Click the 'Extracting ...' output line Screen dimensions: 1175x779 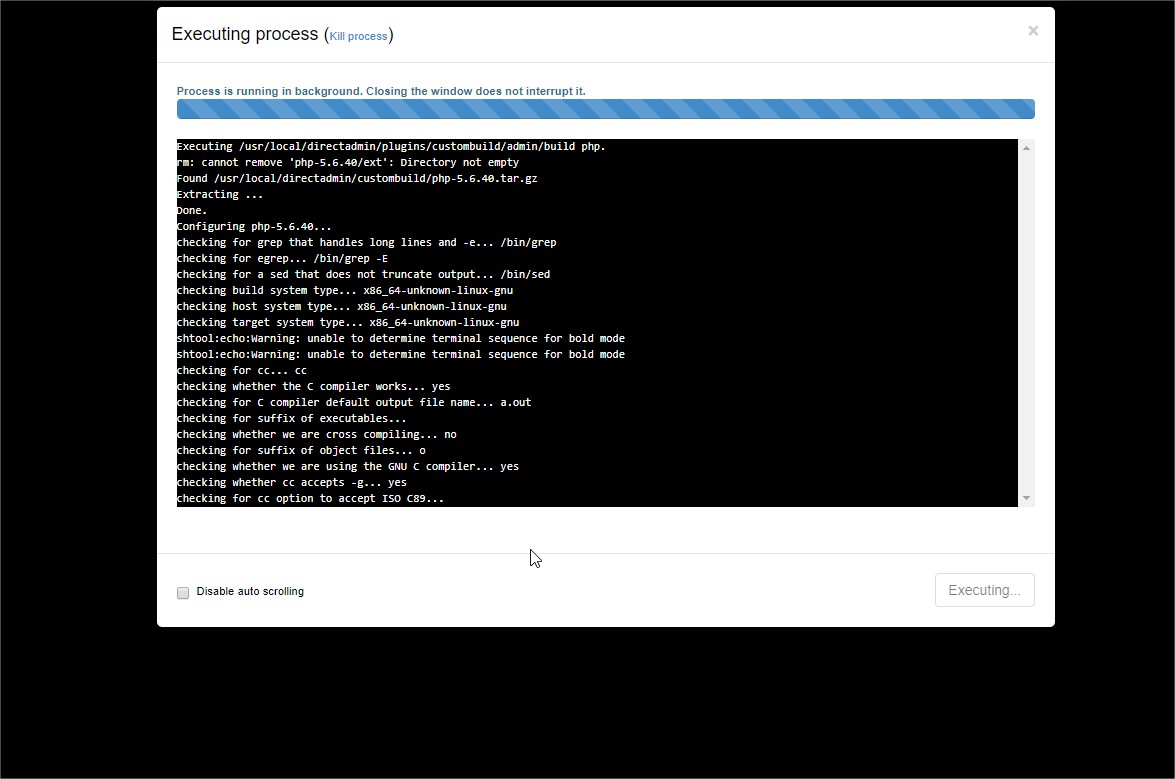(x=220, y=195)
